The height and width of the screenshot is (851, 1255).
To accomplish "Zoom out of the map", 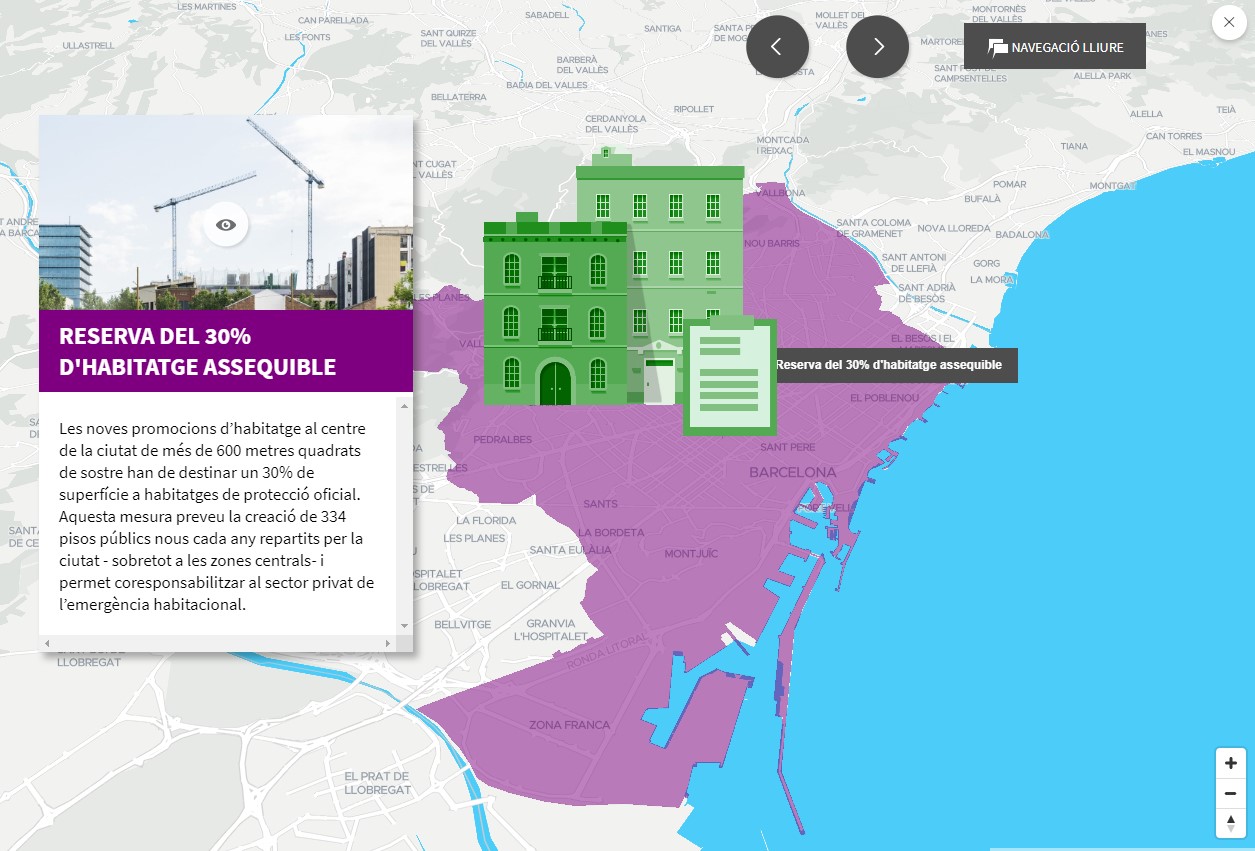I will pos(1230,794).
